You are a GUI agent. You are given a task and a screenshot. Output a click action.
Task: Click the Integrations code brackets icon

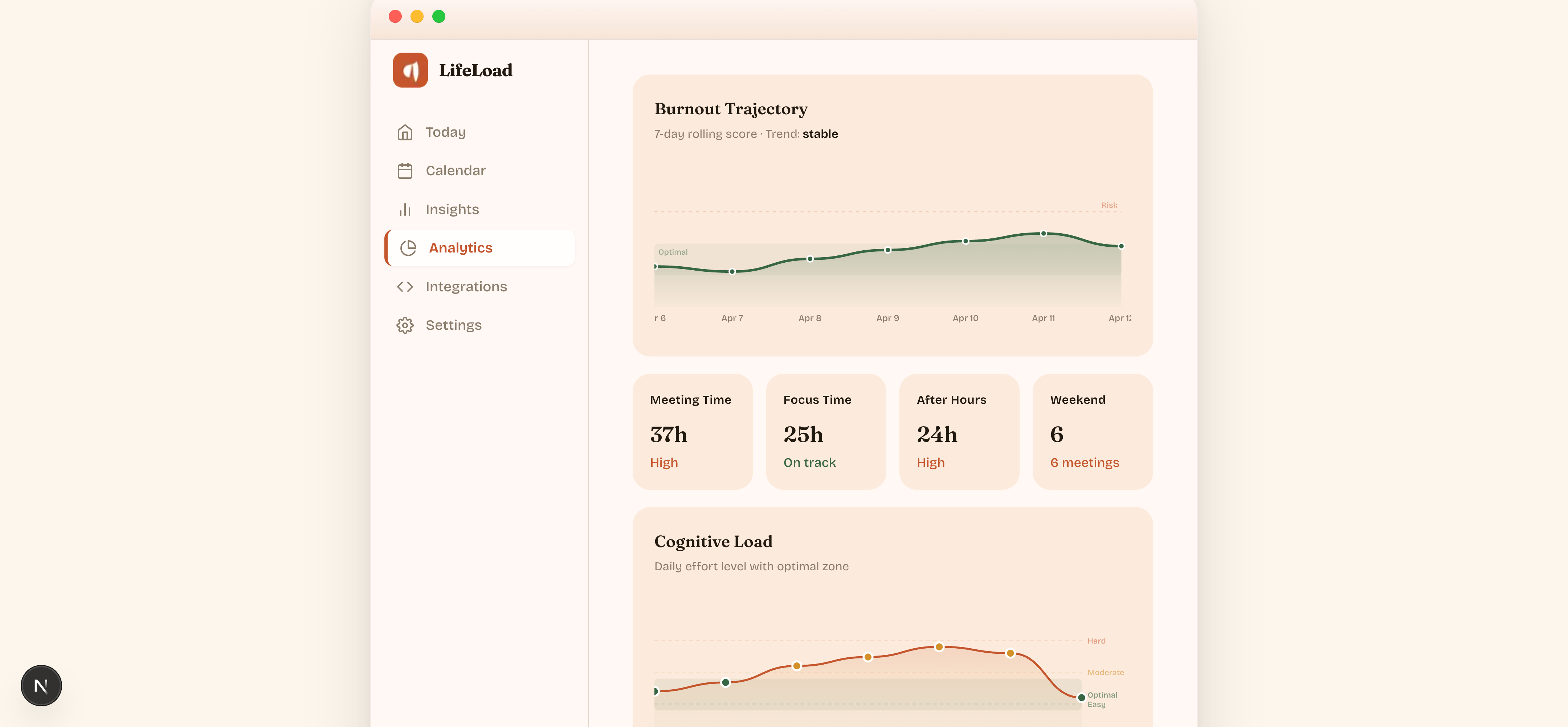405,287
